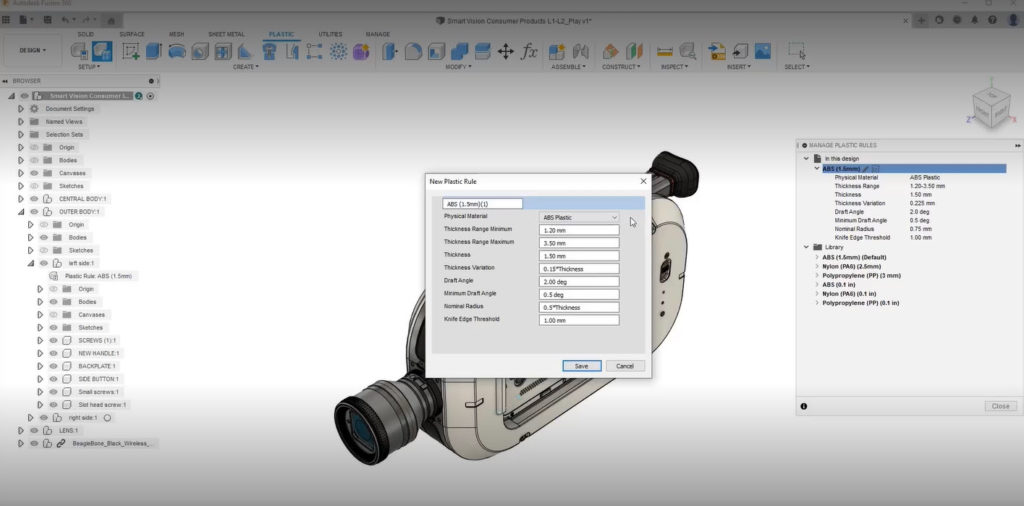Click the Home icon in the top bar
Image resolution: width=1024 pixels, height=506 pixels.
112,20
